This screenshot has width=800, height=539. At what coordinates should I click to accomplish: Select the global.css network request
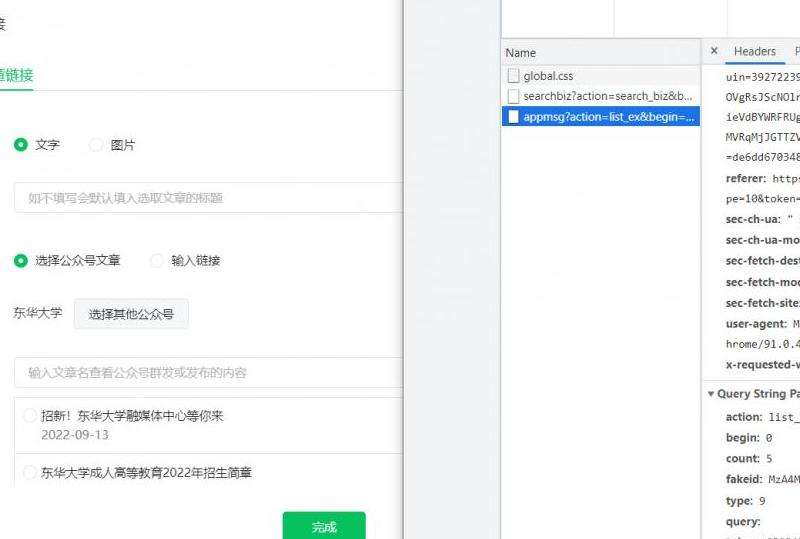pos(548,76)
